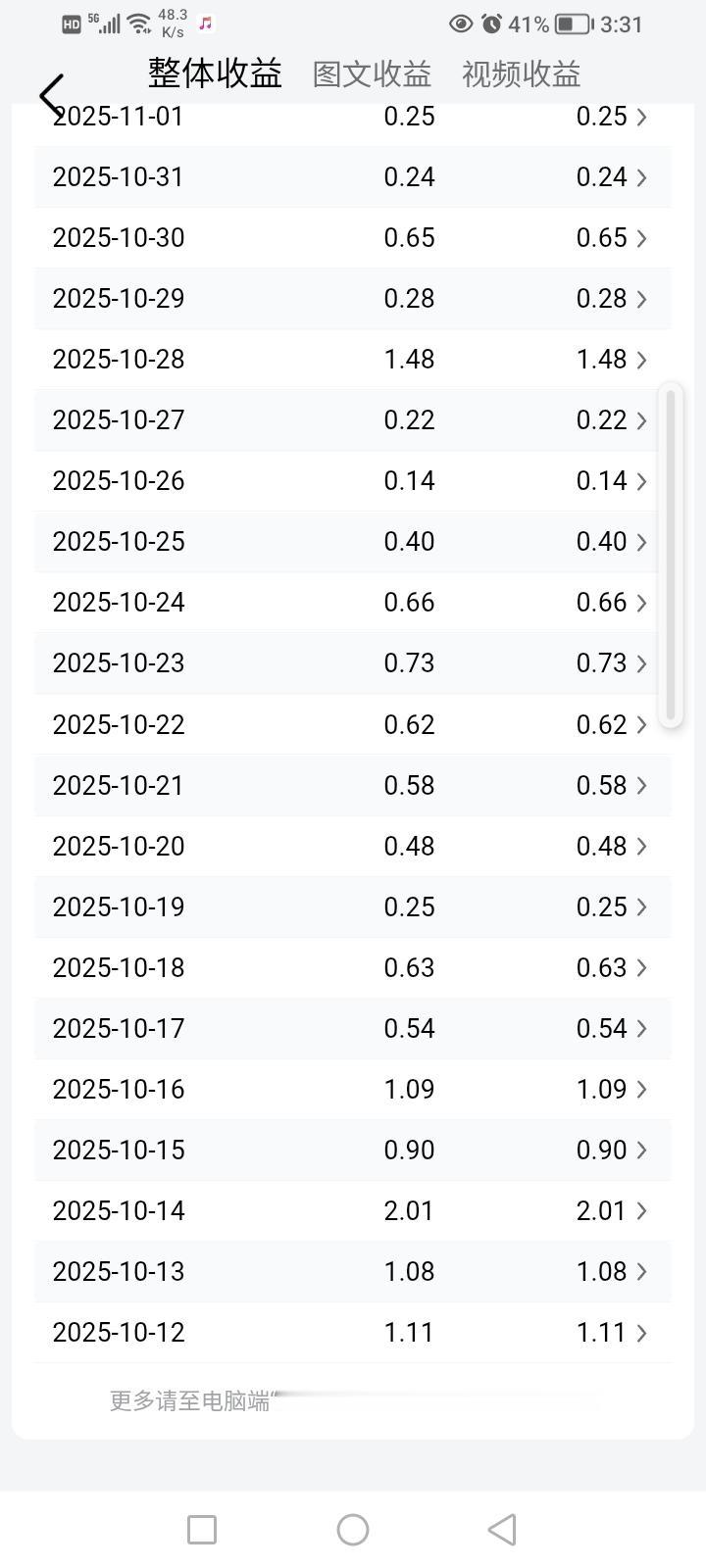Tap the battery icon in status bar
Screen dimensions: 706x1568
[x=574, y=24]
